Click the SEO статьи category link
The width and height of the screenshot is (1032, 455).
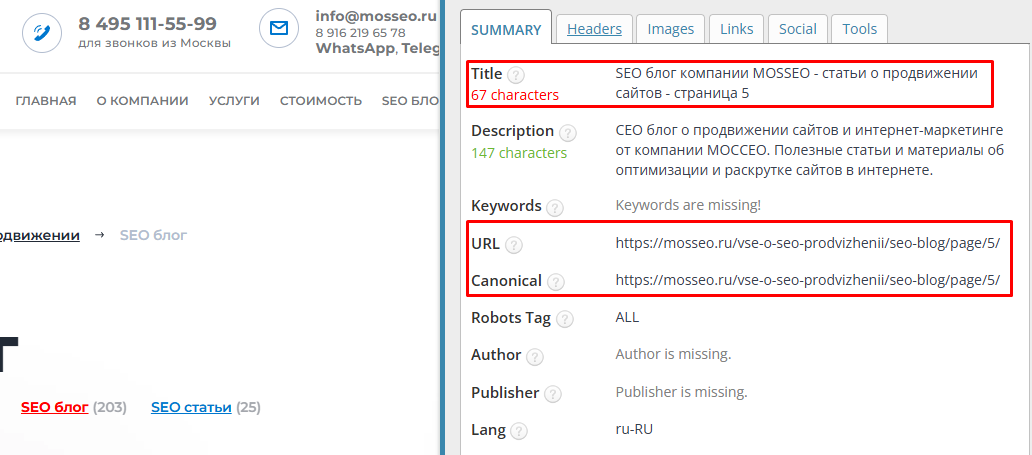(x=191, y=407)
